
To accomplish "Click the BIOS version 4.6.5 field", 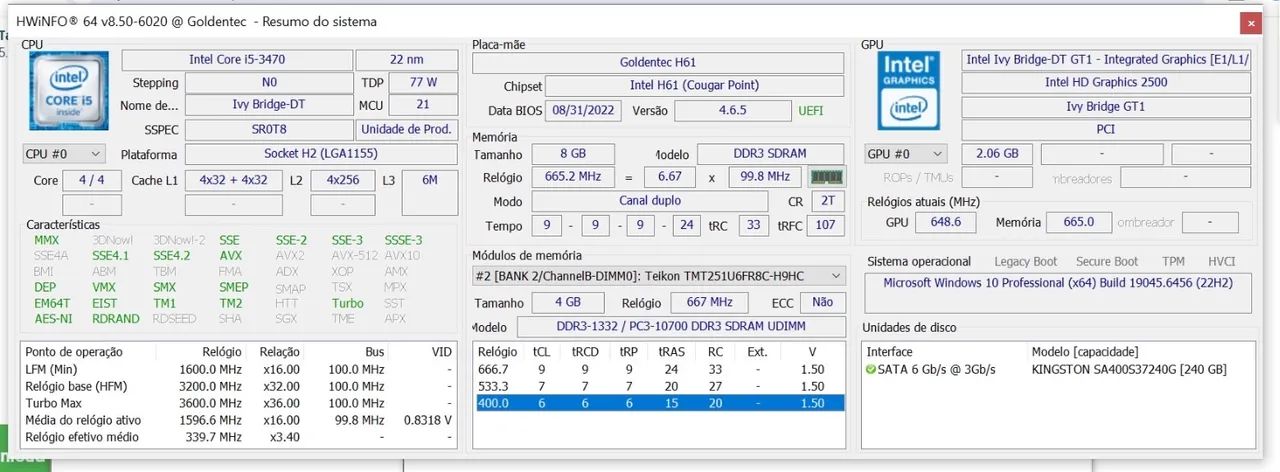I will point(733,110).
